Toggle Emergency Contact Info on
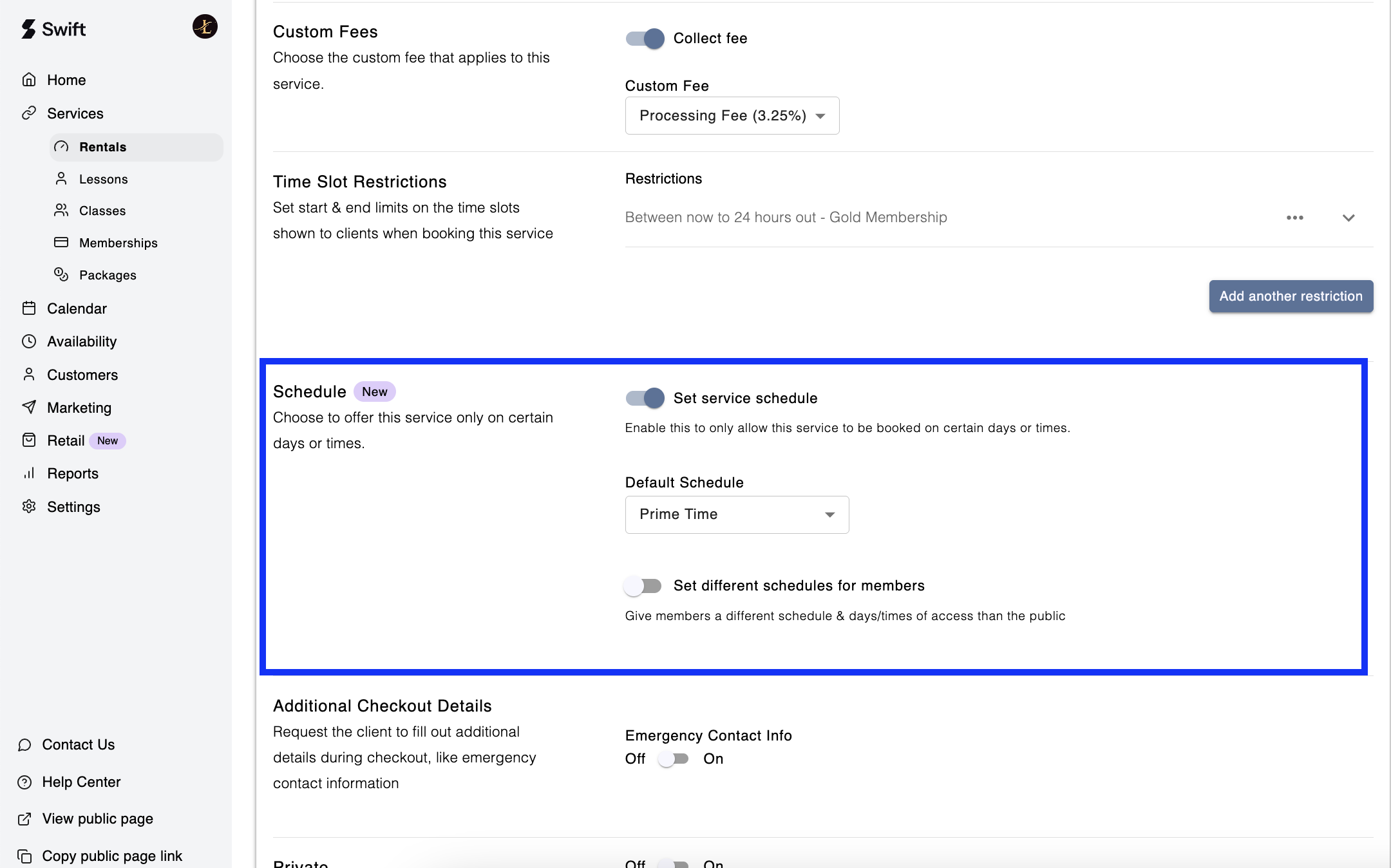Viewport: 1391px width, 868px height. pyautogui.click(x=674, y=759)
